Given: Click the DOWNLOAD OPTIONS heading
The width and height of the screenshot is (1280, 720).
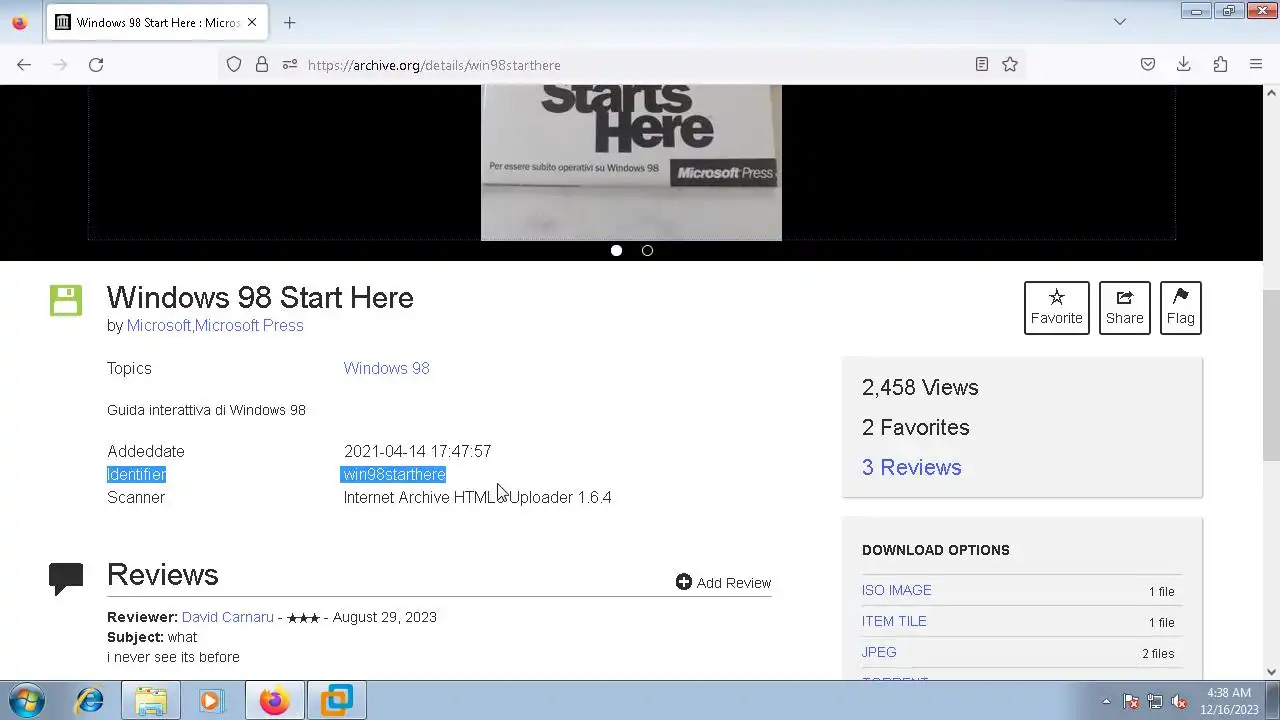Looking at the screenshot, I should click(x=936, y=550).
